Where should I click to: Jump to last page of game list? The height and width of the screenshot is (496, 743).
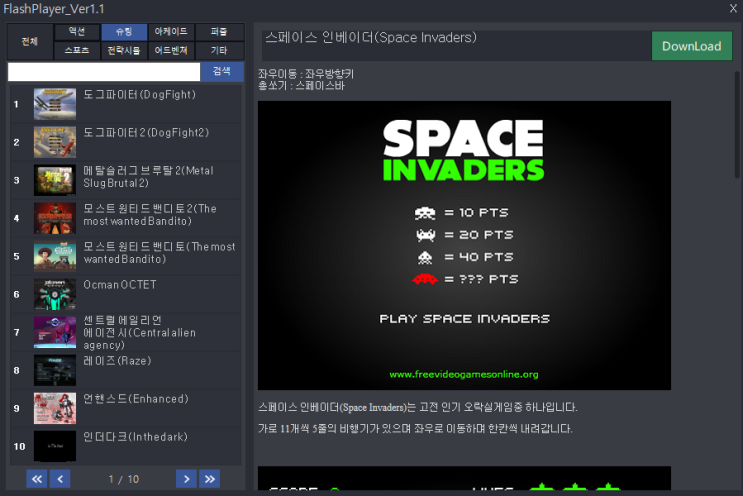click(210, 479)
